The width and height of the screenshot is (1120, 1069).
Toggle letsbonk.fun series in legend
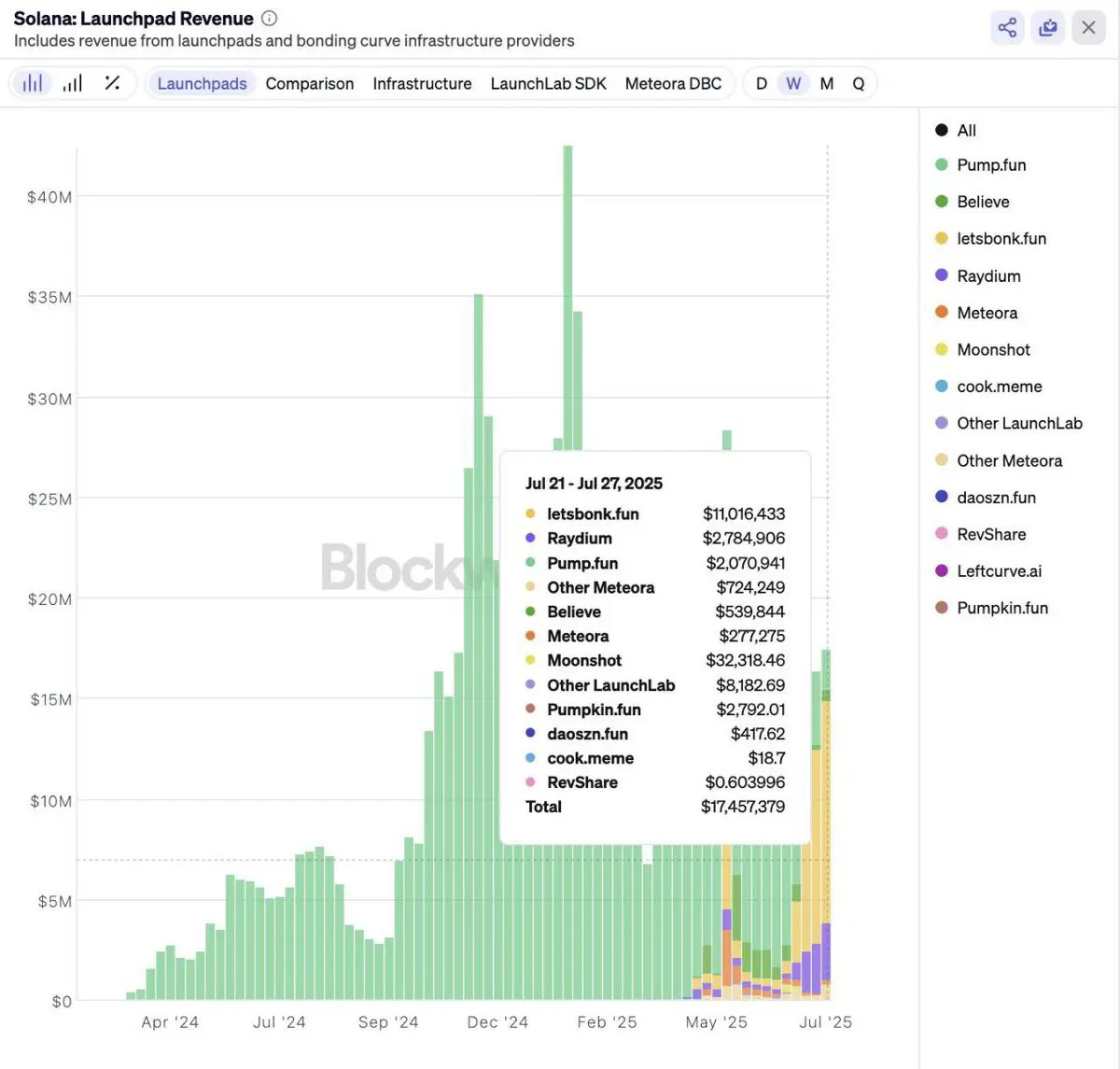point(991,239)
